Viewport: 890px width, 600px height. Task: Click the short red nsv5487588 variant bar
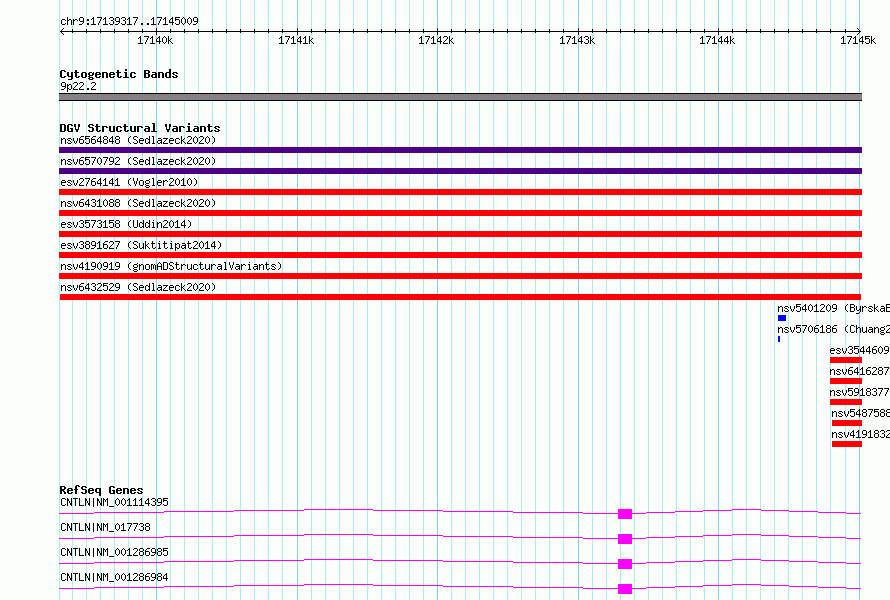847,423
